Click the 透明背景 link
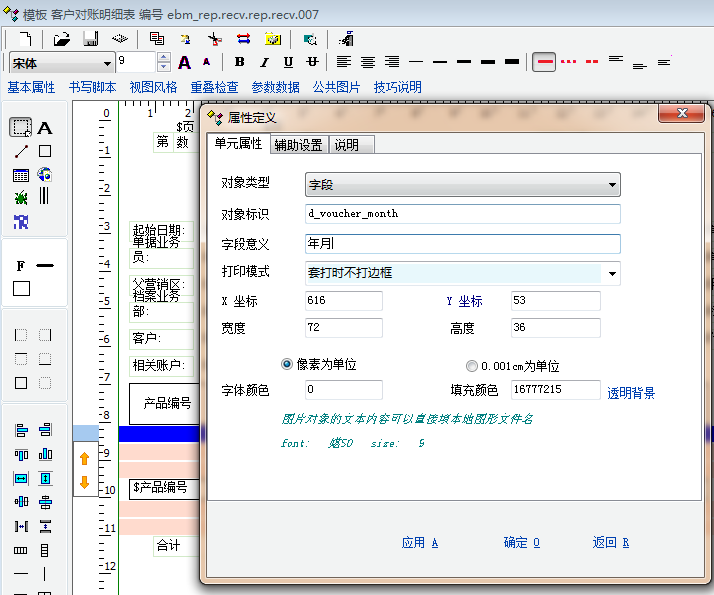Viewport: 714px width, 595px height. click(631, 393)
